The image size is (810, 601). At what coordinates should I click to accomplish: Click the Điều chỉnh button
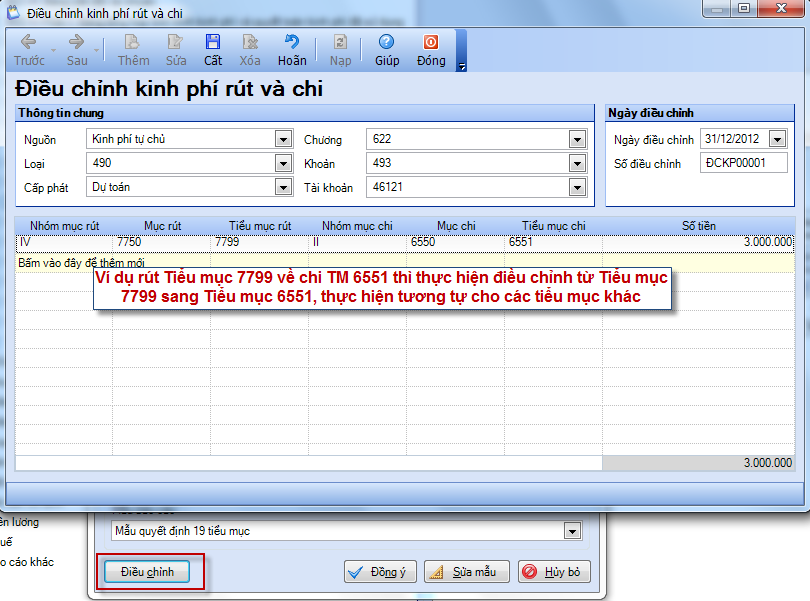pyautogui.click(x=147, y=572)
